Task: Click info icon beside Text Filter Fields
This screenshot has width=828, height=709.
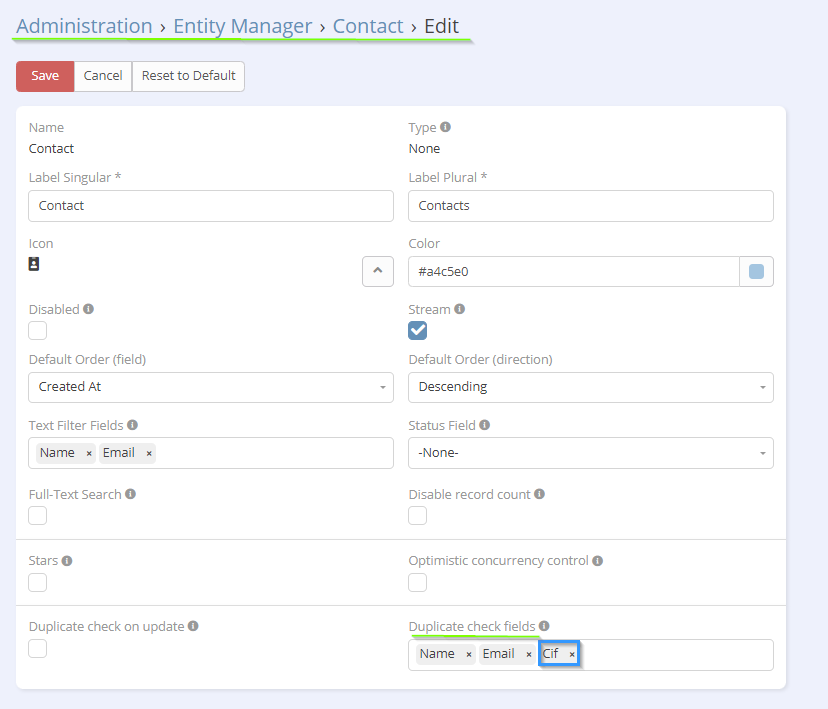Action: pyautogui.click(x=133, y=425)
